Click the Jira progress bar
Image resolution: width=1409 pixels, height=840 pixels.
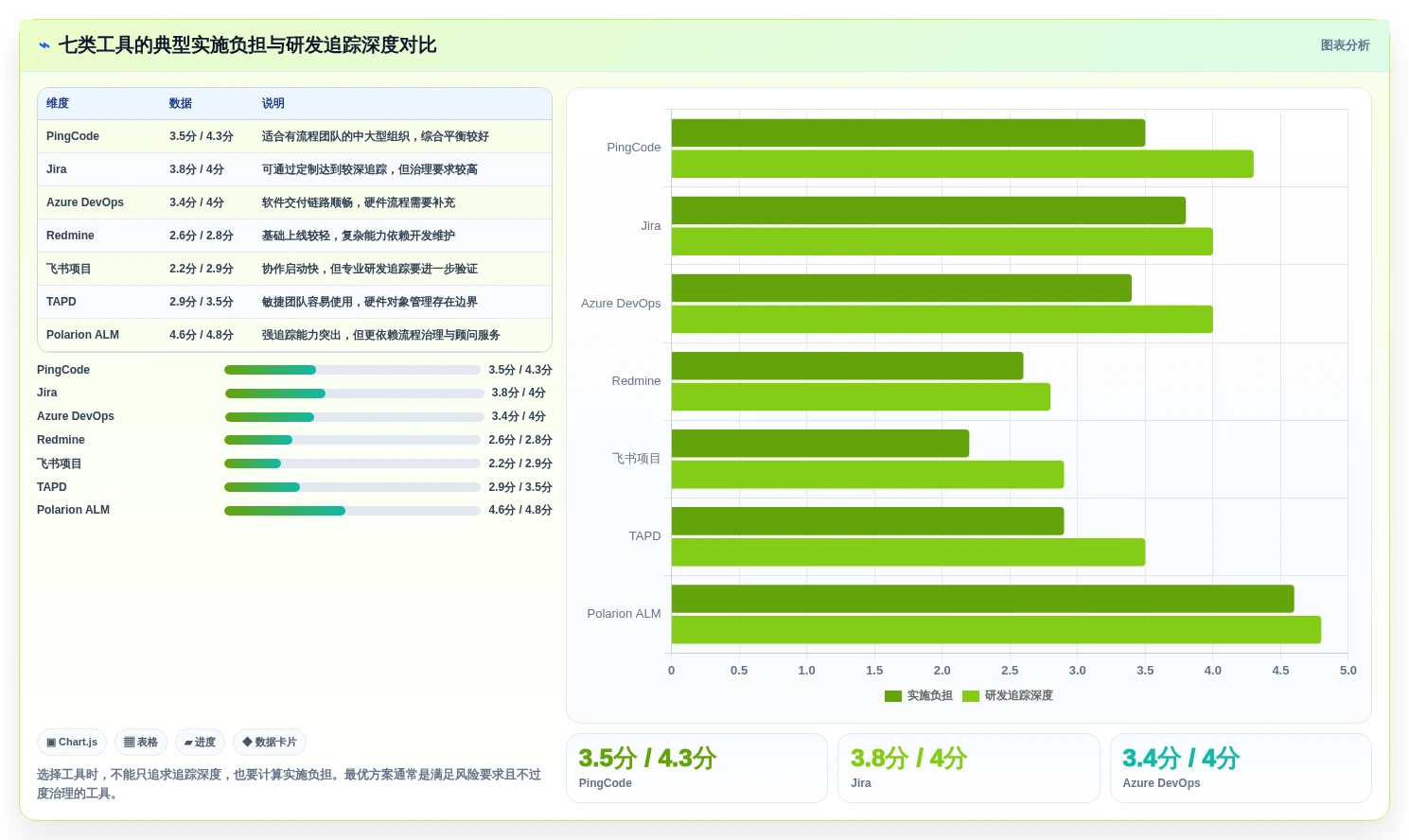[x=354, y=394]
